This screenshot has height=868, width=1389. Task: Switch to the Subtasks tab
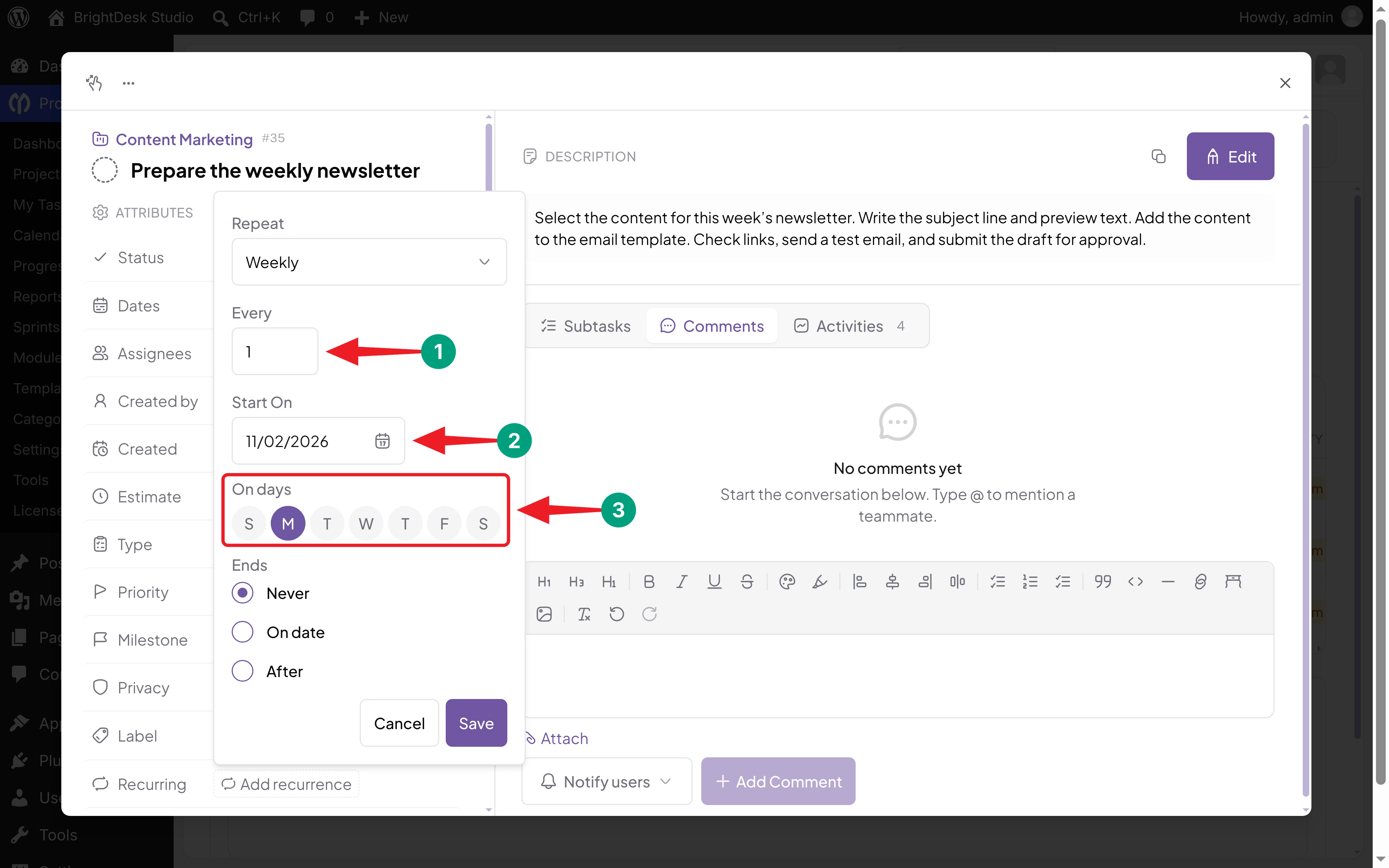click(x=585, y=326)
